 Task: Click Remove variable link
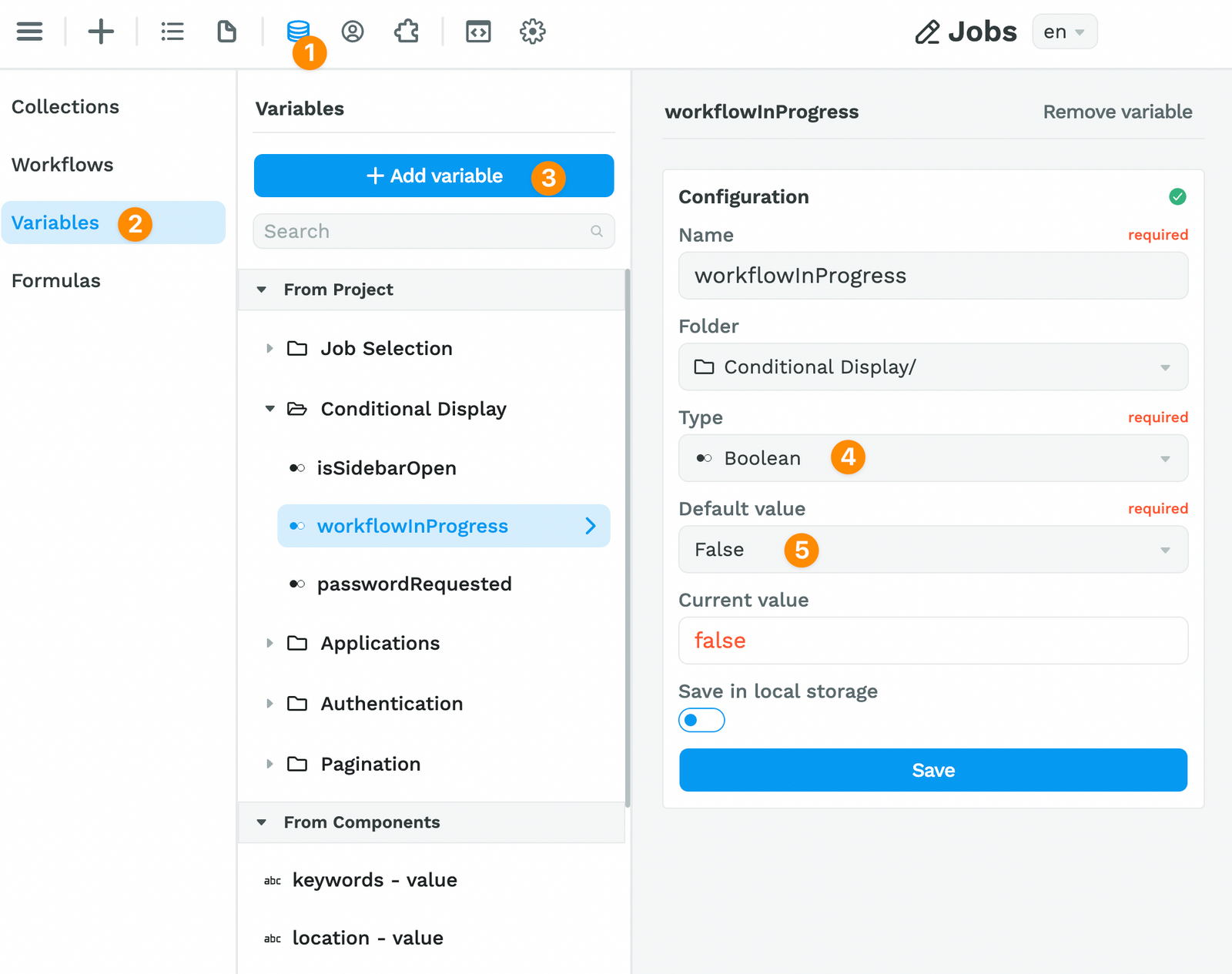(1116, 112)
